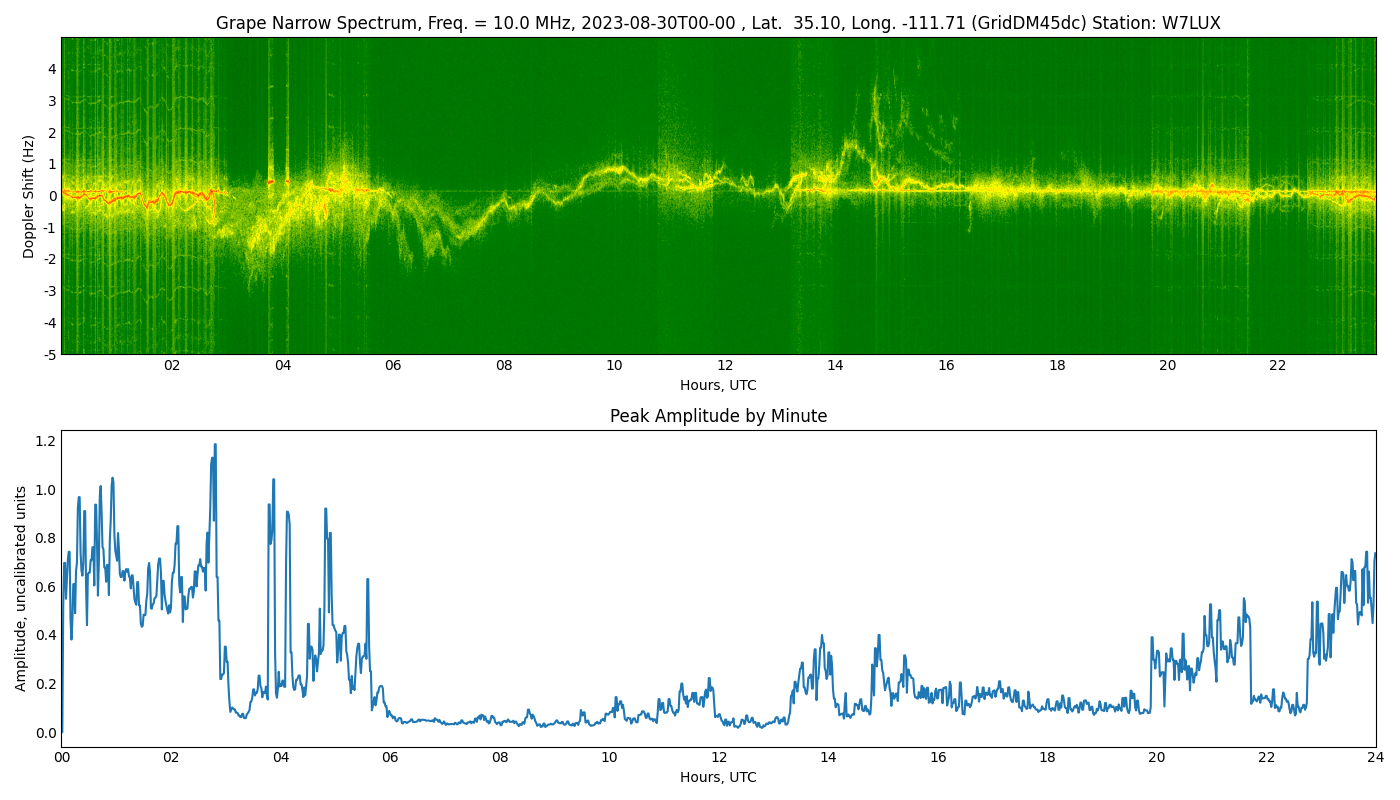Select Doppler shift tick label '-2'
The width and height of the screenshot is (1400, 800).
point(48,259)
